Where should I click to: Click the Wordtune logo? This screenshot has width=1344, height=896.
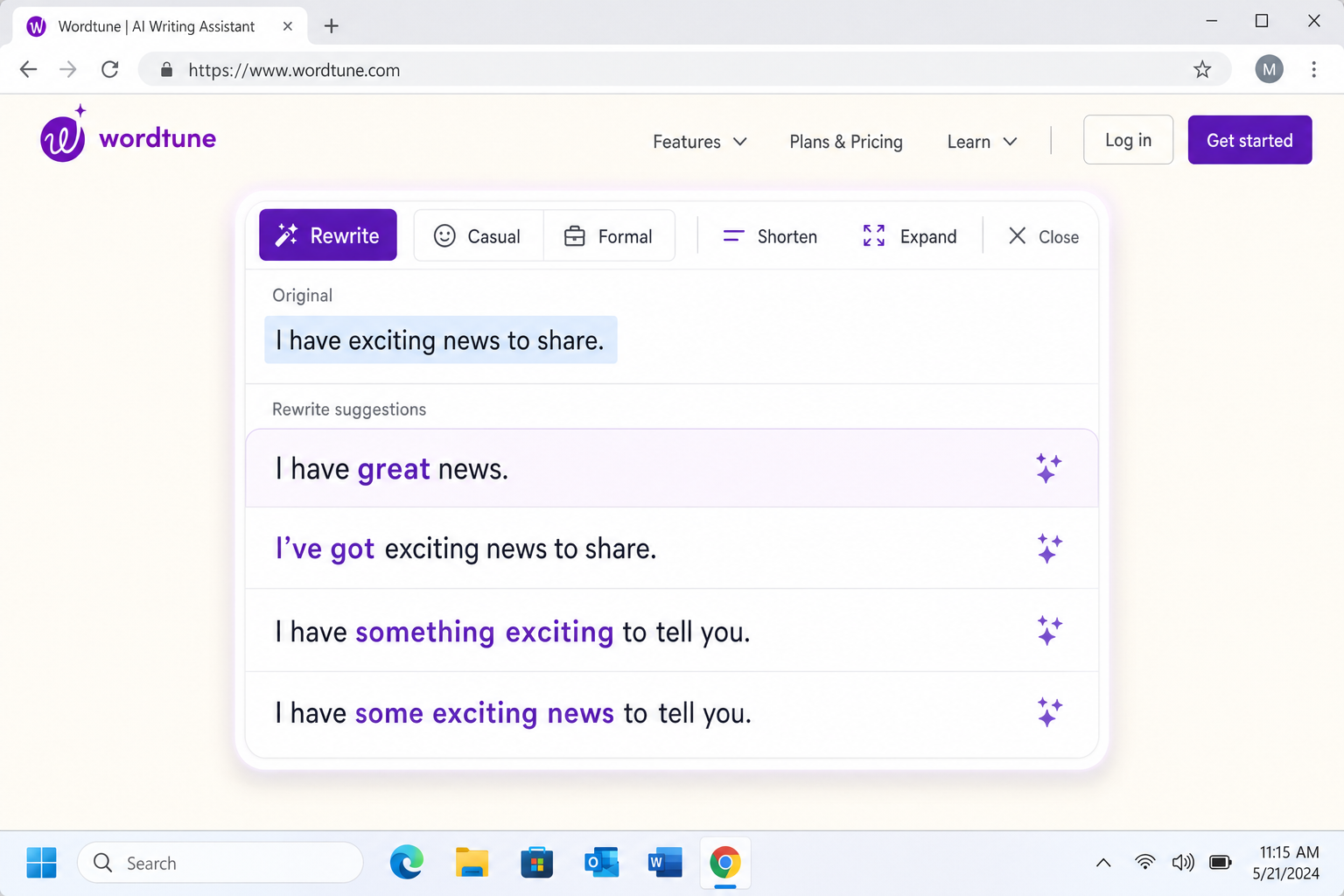click(128, 136)
